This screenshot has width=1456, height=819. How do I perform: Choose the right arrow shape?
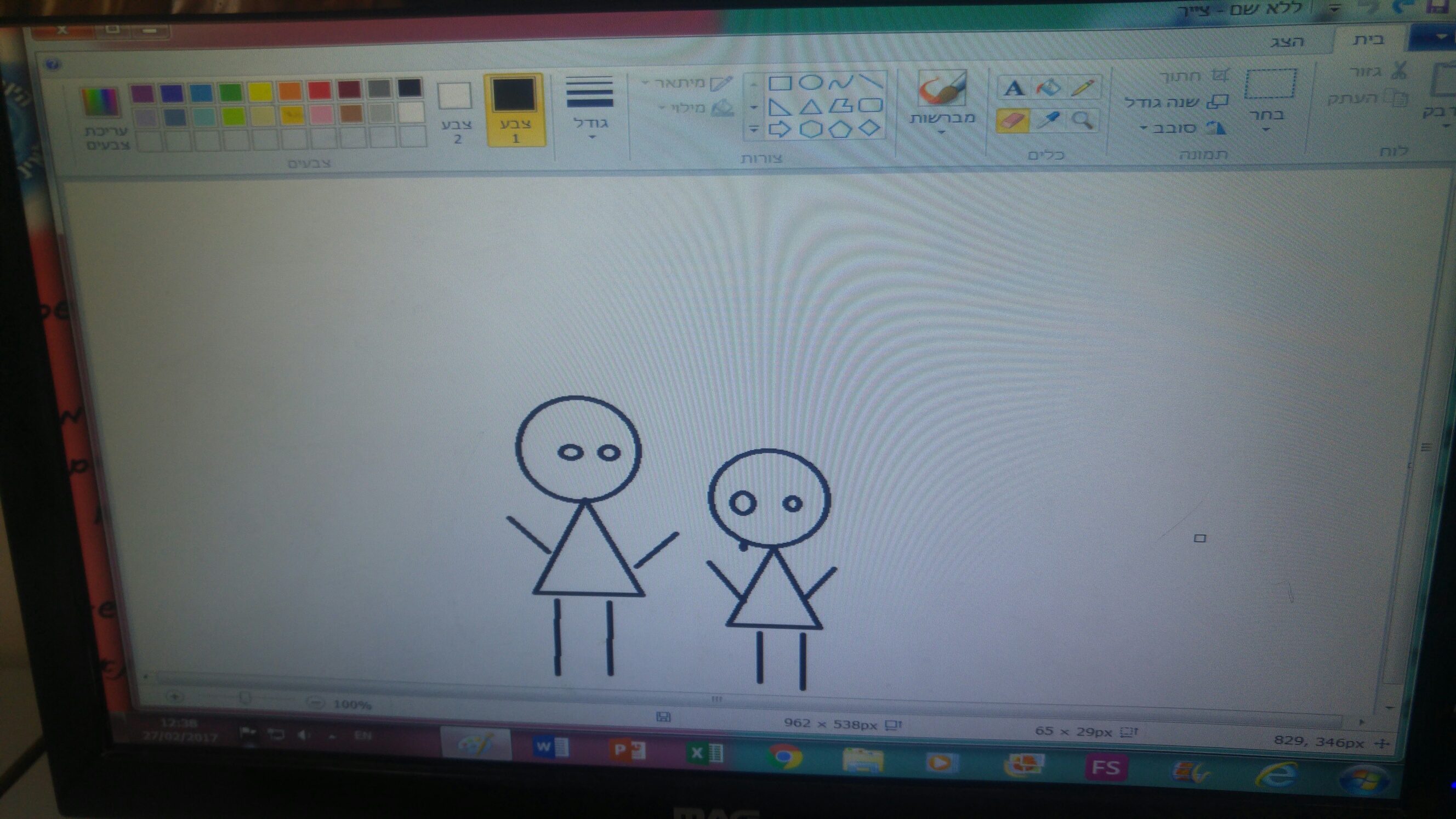(780, 129)
